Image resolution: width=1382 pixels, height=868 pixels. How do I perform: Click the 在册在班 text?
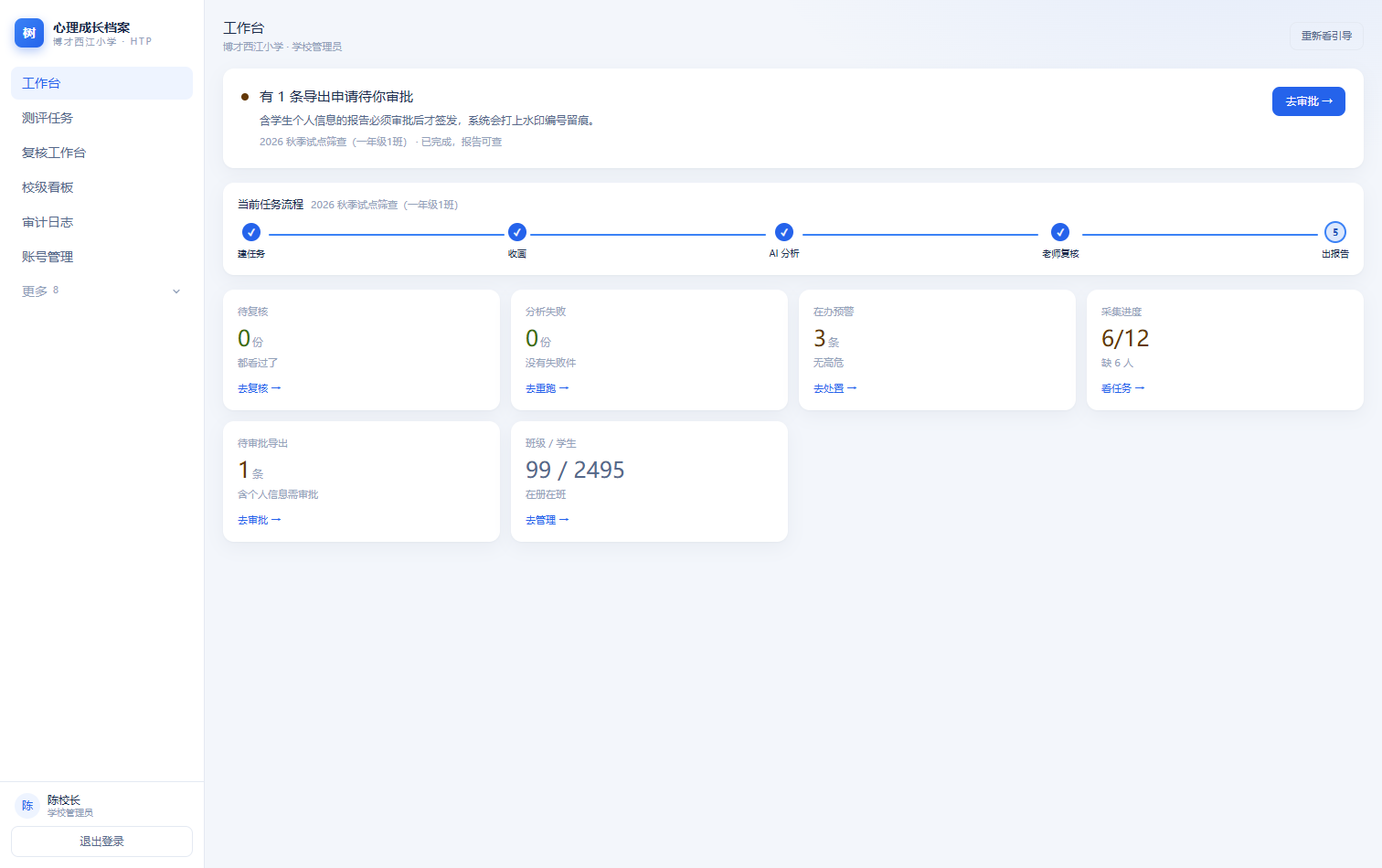pos(546,494)
